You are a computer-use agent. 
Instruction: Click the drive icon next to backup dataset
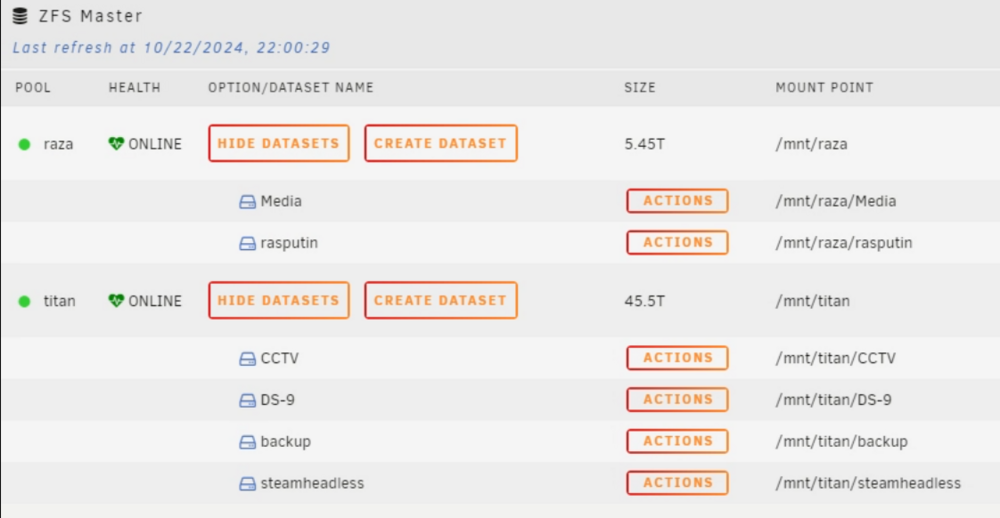pyautogui.click(x=247, y=442)
